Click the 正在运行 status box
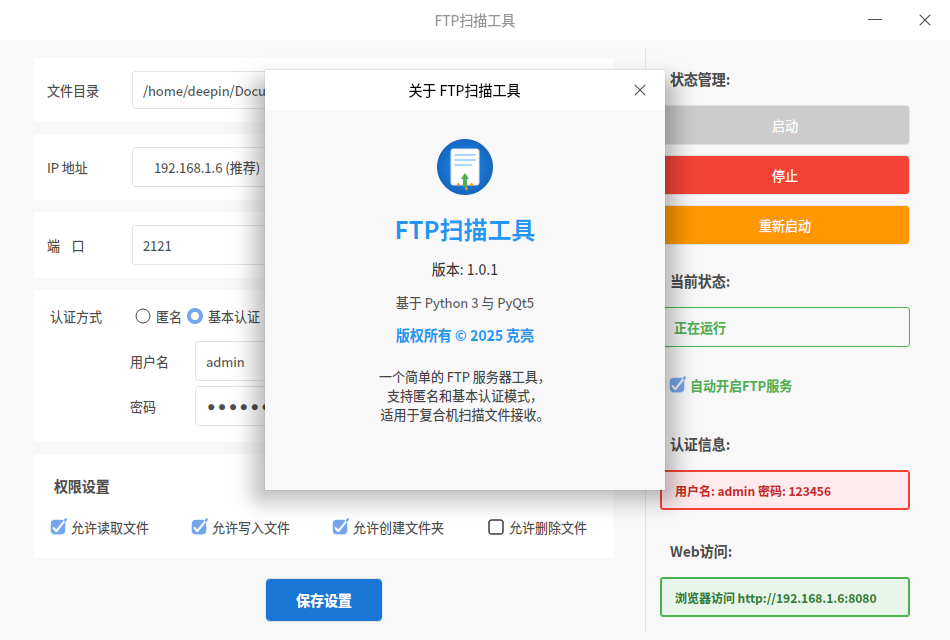The image size is (950, 640). [787, 327]
